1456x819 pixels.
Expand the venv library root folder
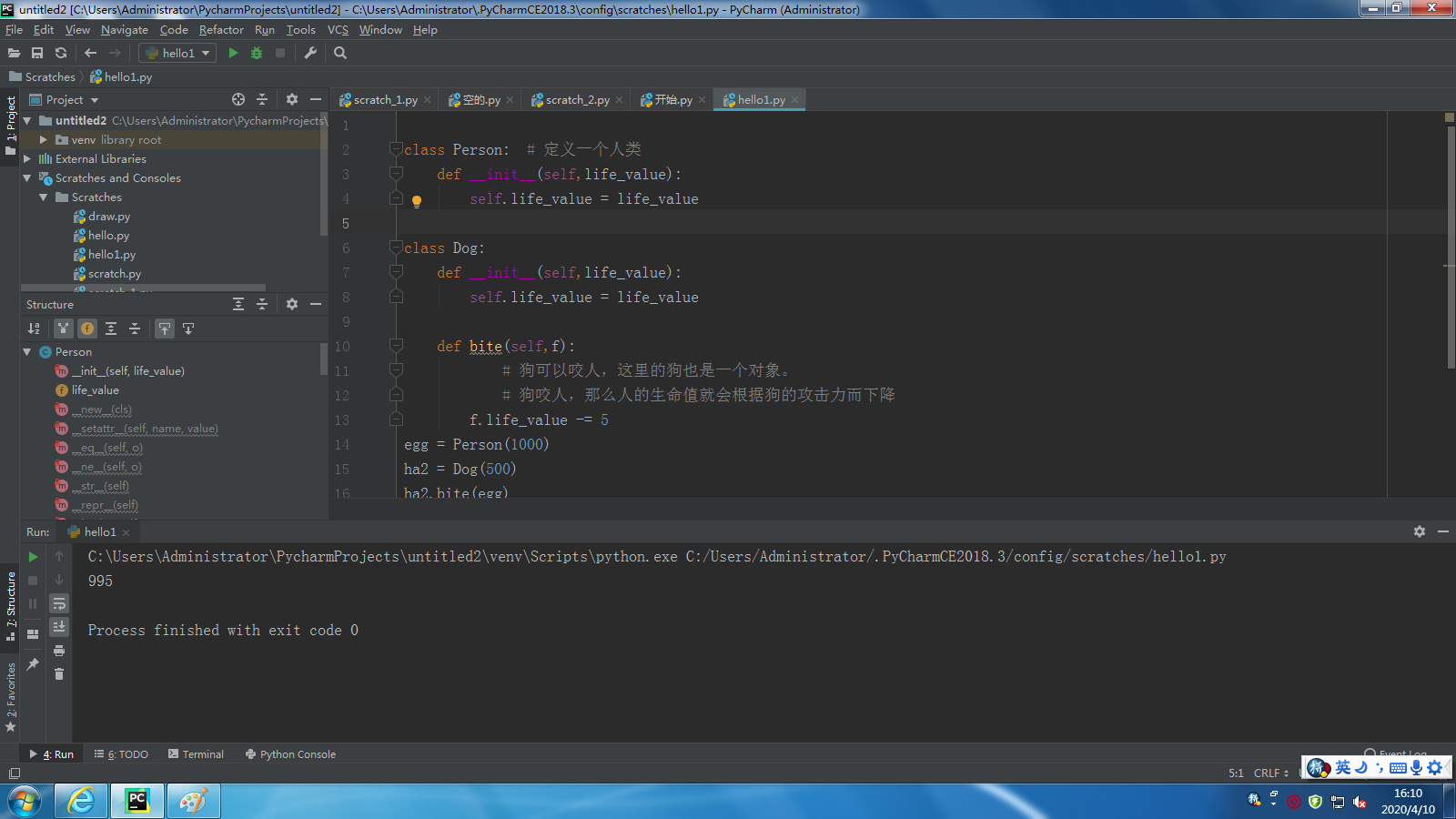click(44, 139)
